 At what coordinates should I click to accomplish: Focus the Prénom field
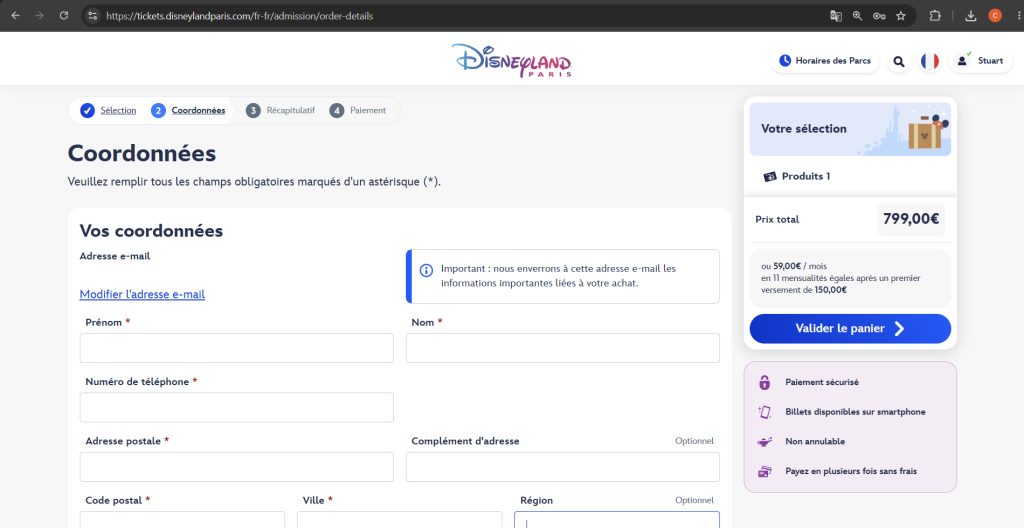[236, 348]
